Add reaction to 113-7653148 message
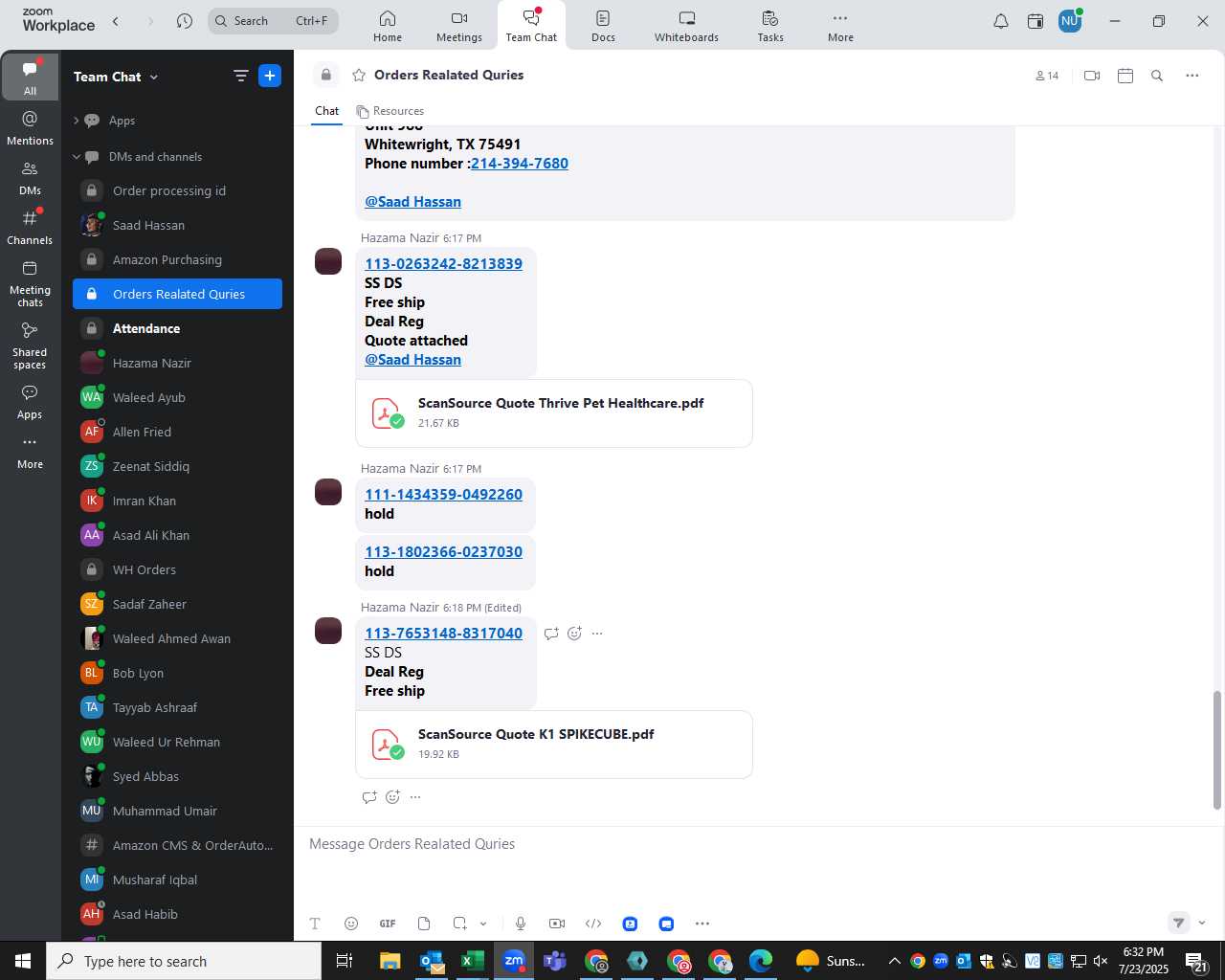Image resolution: width=1225 pixels, height=980 pixels. pos(574,634)
